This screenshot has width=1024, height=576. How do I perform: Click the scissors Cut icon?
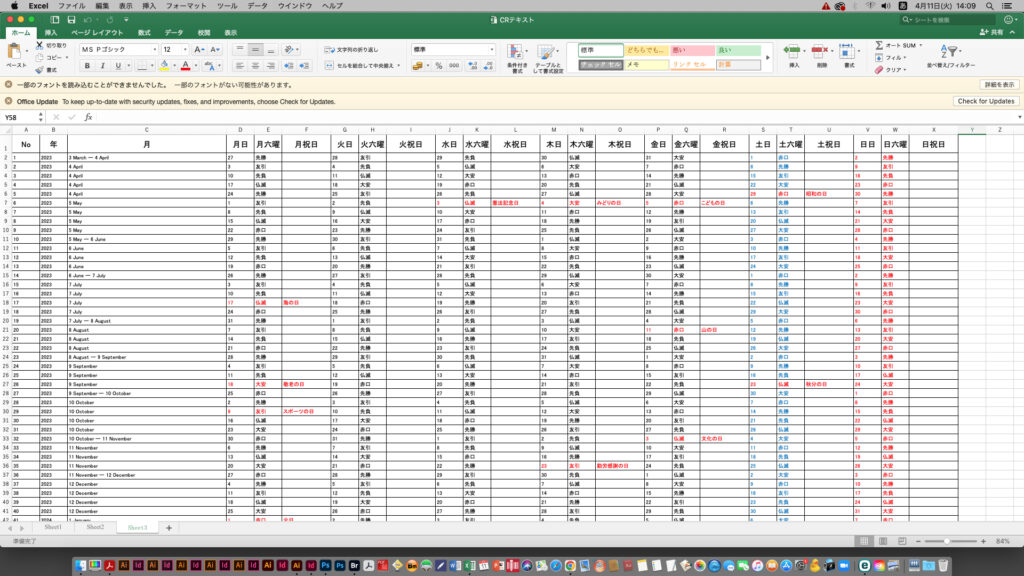[x=40, y=45]
